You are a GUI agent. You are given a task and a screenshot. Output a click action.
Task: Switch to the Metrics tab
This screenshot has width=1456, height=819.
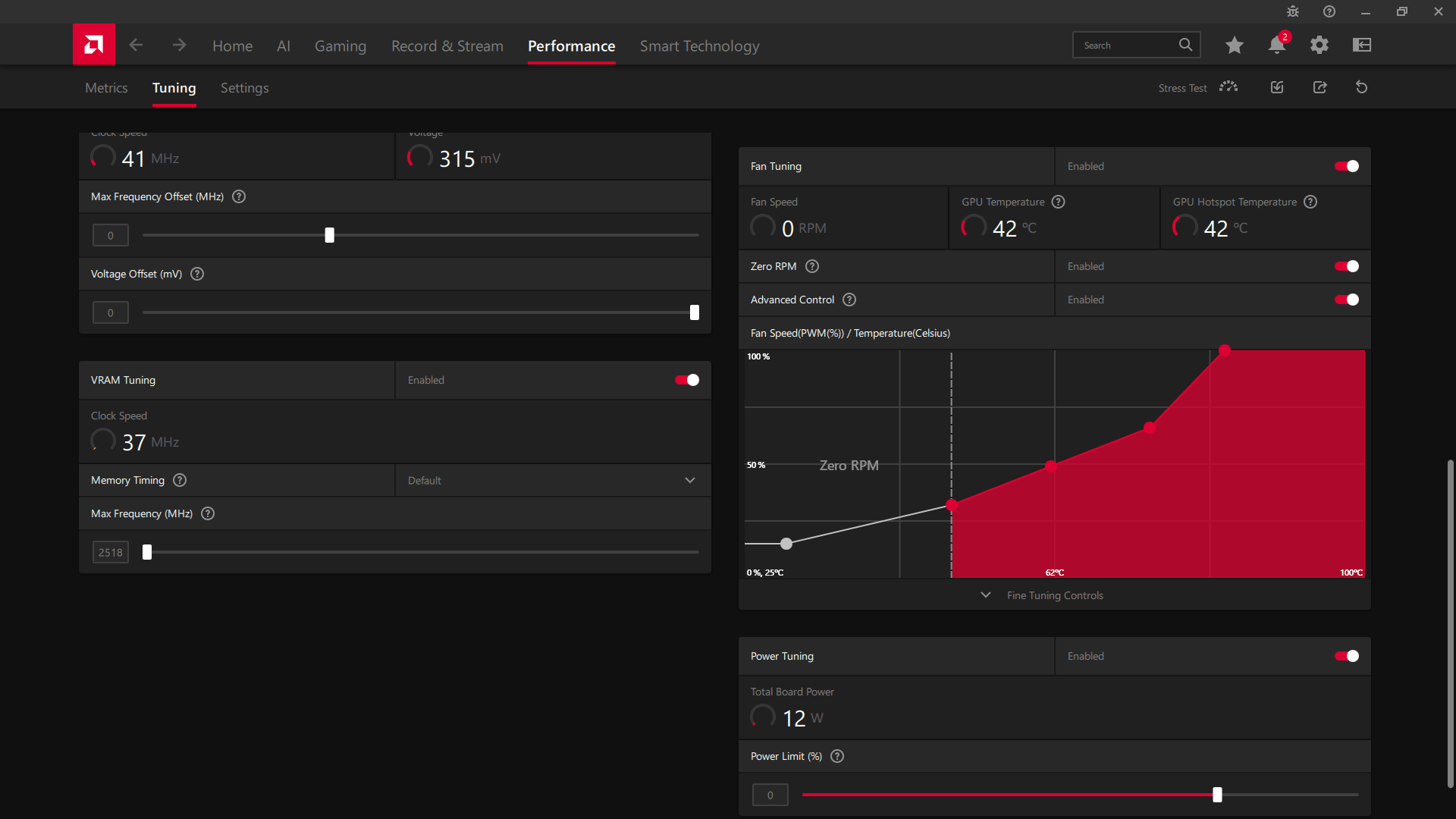(x=106, y=88)
